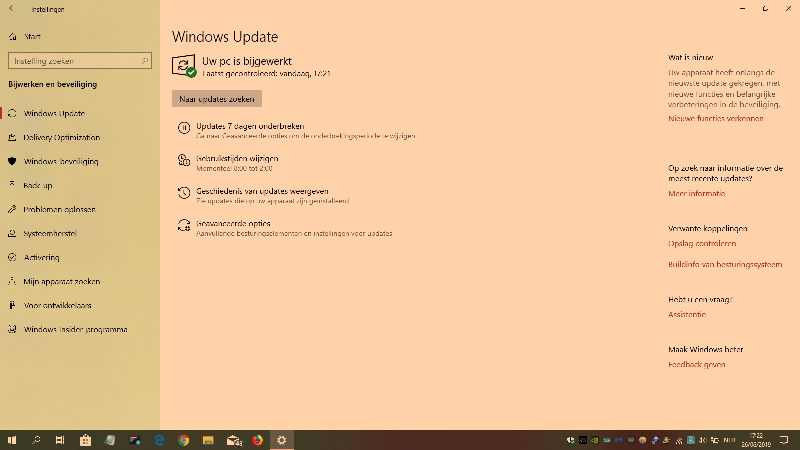The height and width of the screenshot is (450, 800).
Task: Click the update status sync icon with green check
Action: (x=184, y=66)
